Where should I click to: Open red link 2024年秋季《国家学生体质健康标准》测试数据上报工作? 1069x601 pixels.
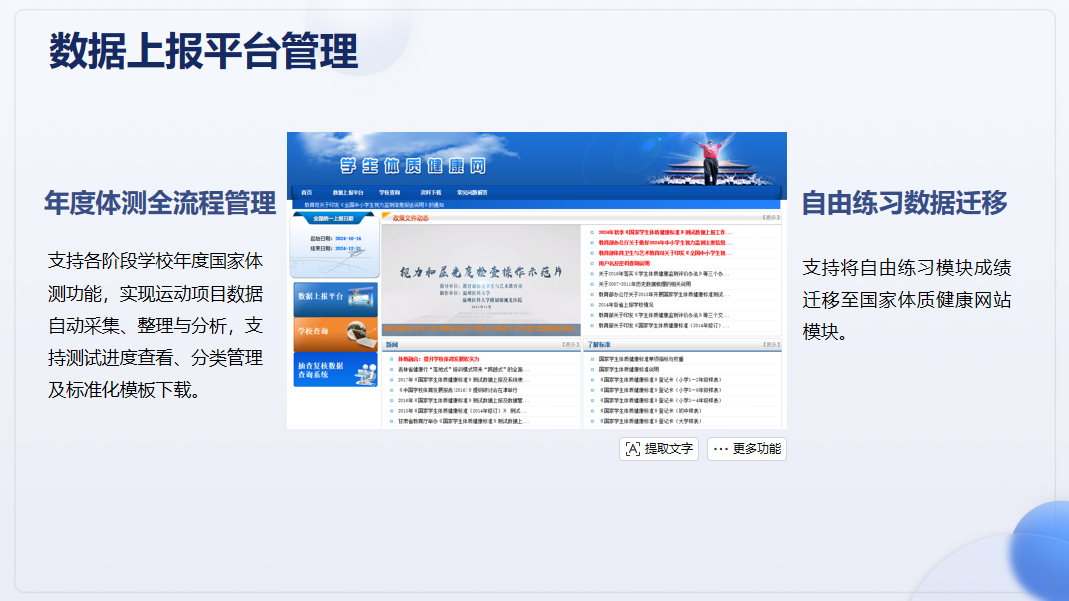[665, 232]
